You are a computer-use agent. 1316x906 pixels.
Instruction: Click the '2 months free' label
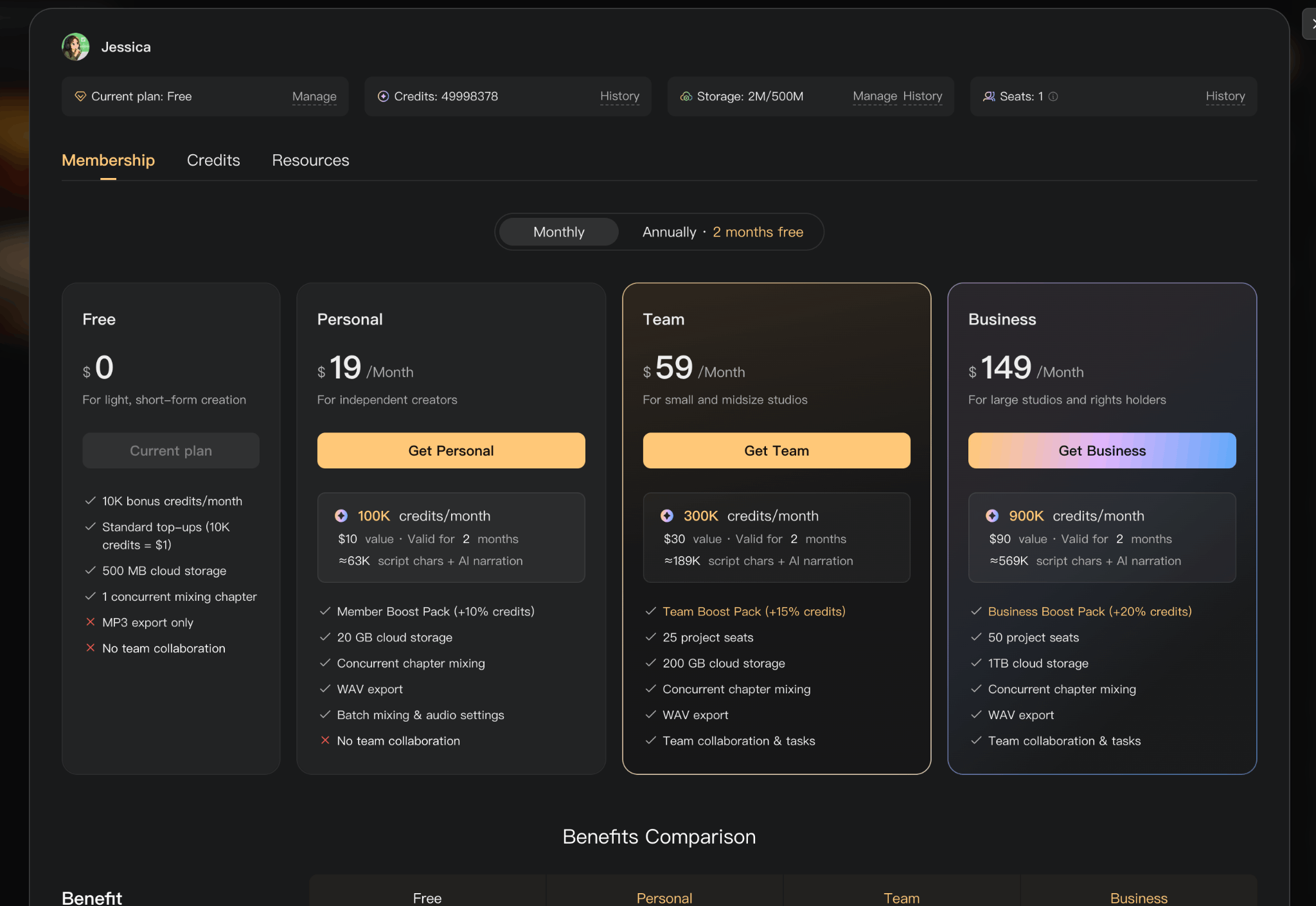(x=758, y=232)
